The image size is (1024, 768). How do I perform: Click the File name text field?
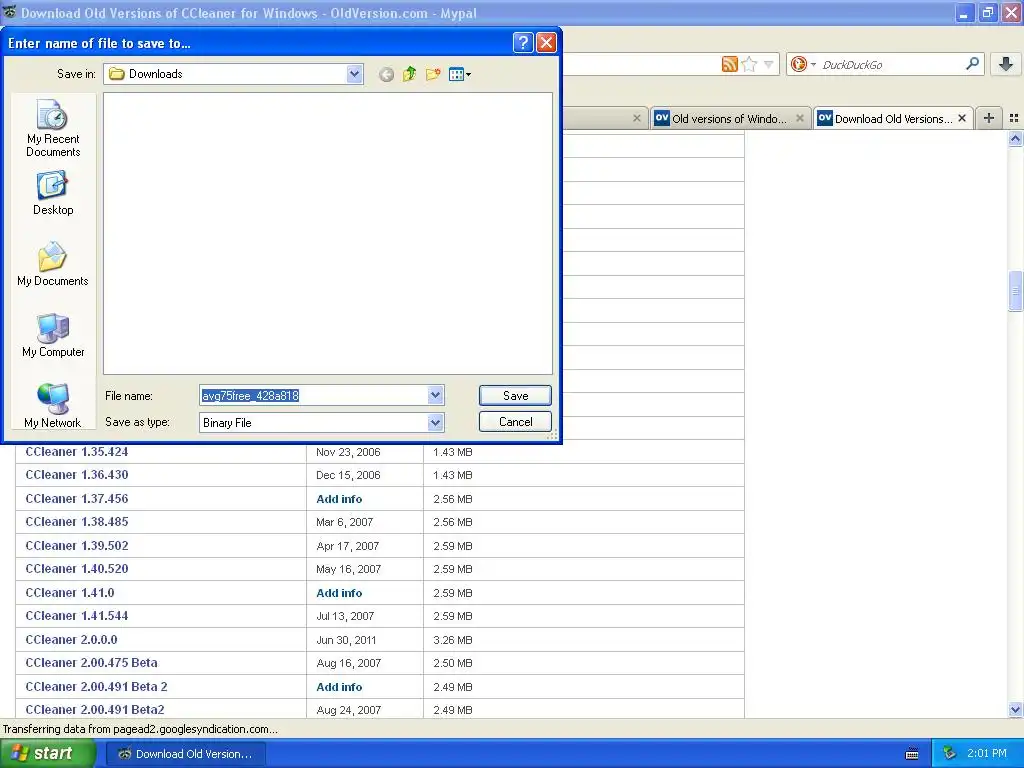pos(313,395)
